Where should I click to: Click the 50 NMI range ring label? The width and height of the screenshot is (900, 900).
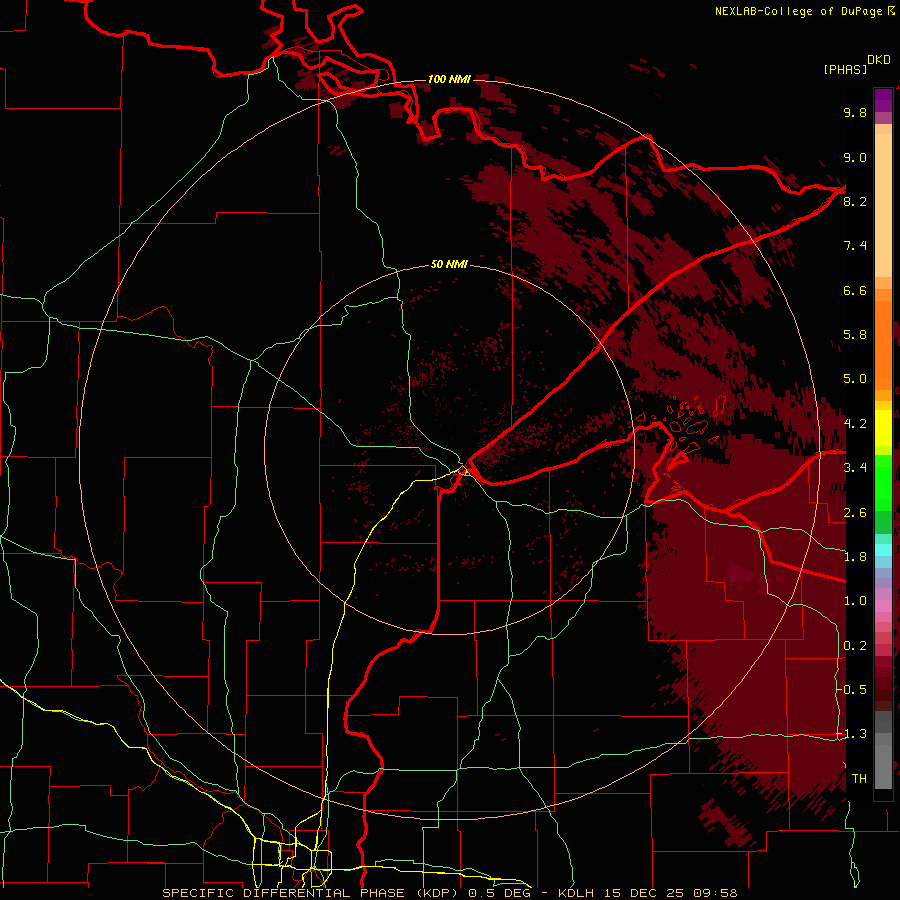click(x=449, y=265)
